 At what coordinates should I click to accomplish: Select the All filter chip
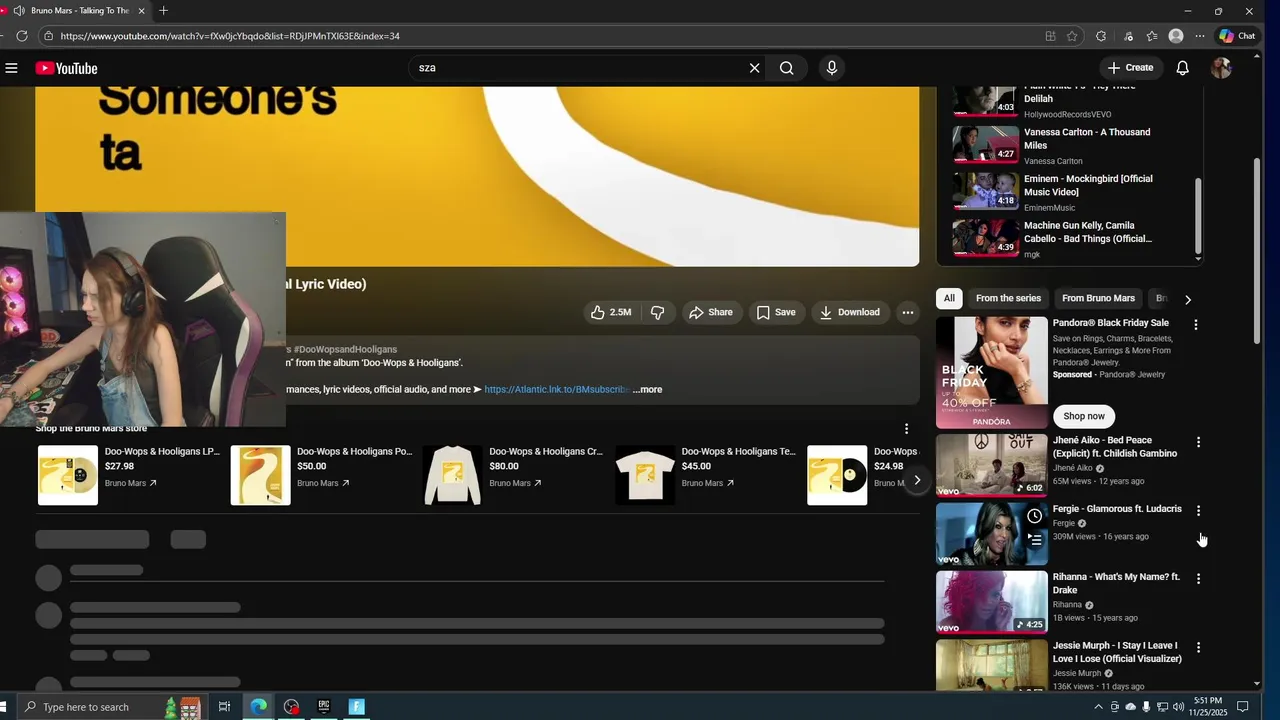949,298
